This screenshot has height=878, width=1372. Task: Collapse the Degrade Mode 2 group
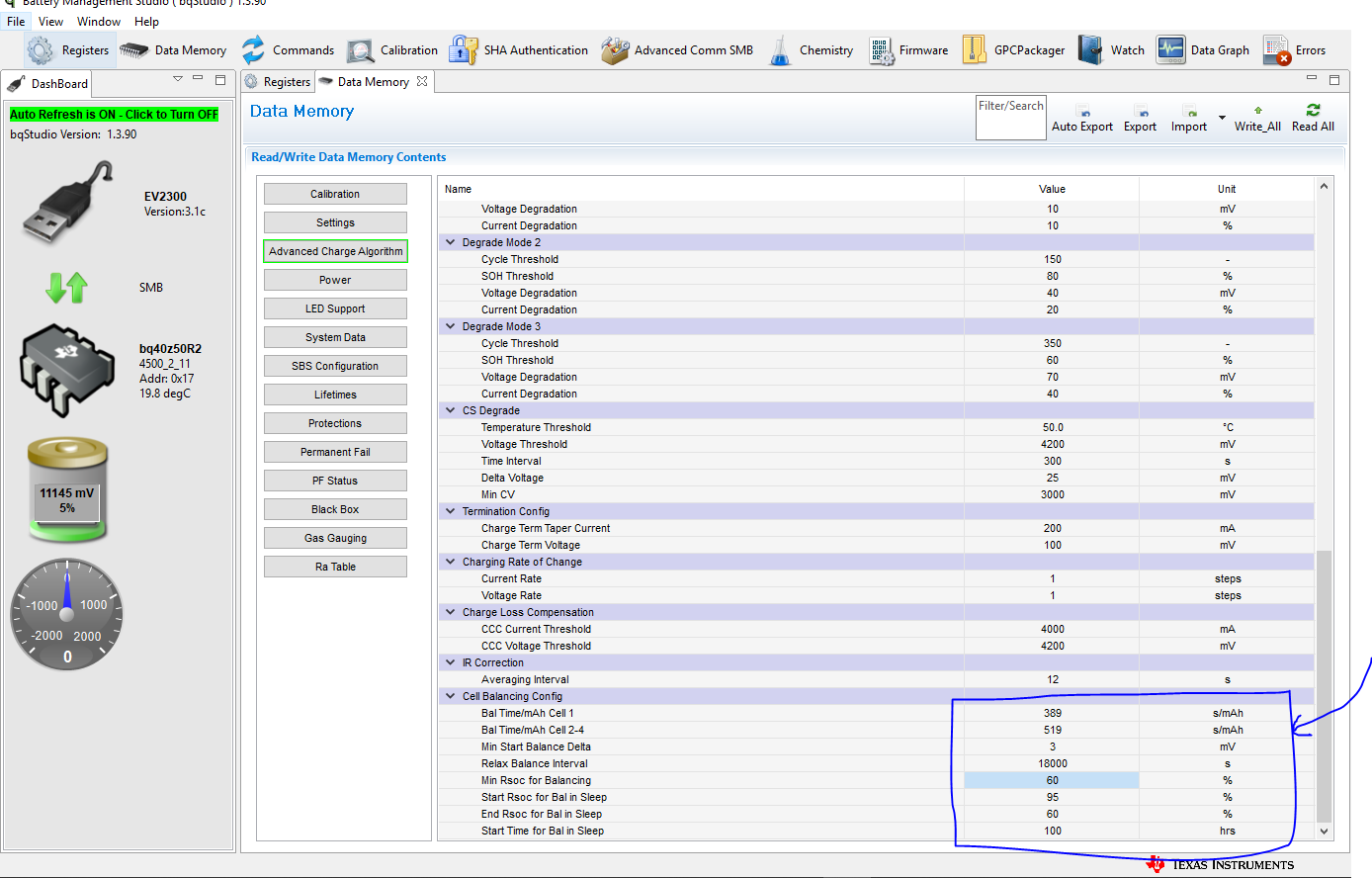[451, 242]
